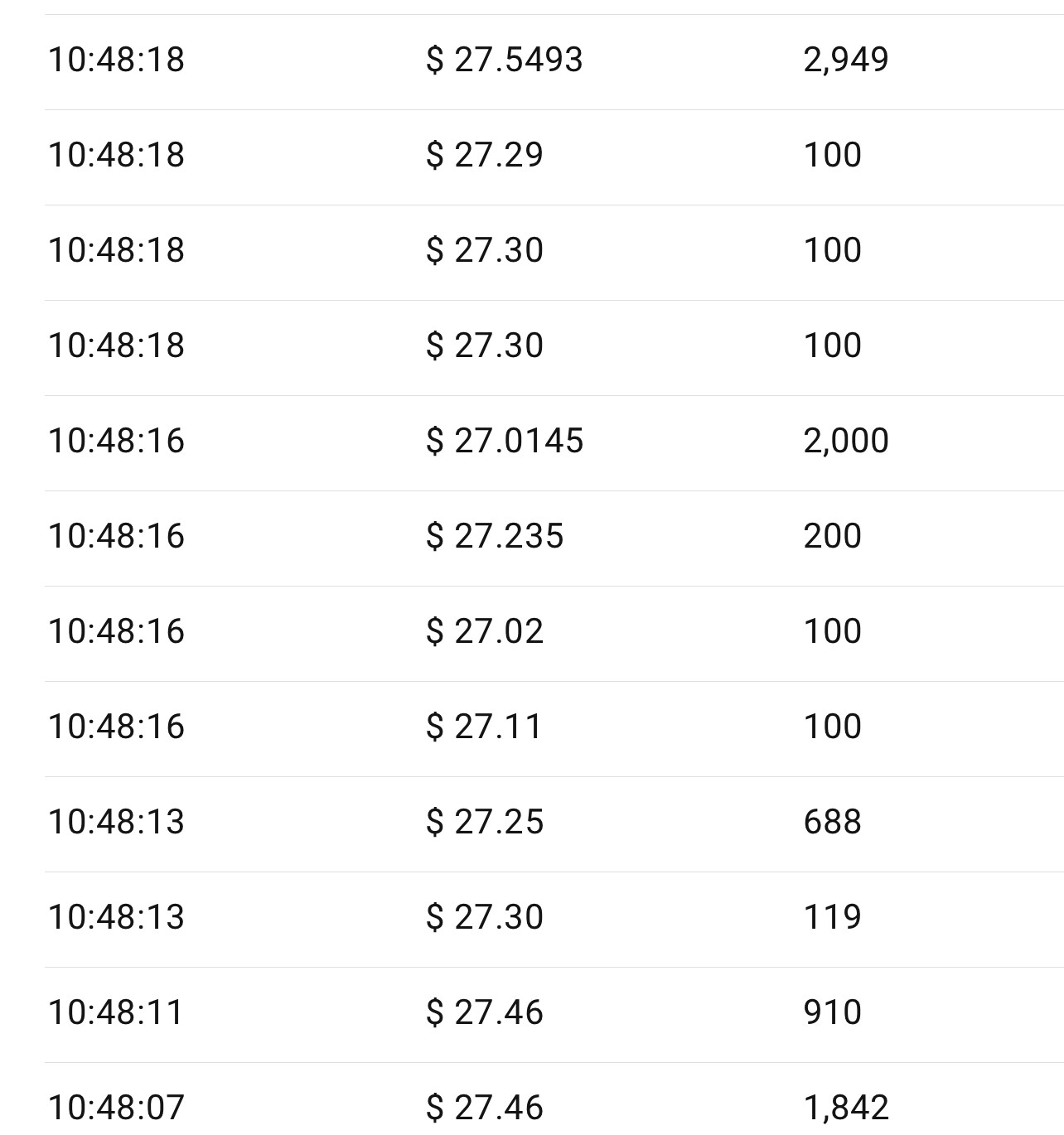Screen dimensions: 1064x1135
Task: Click the 2,000 share volume value
Action: pos(845,441)
